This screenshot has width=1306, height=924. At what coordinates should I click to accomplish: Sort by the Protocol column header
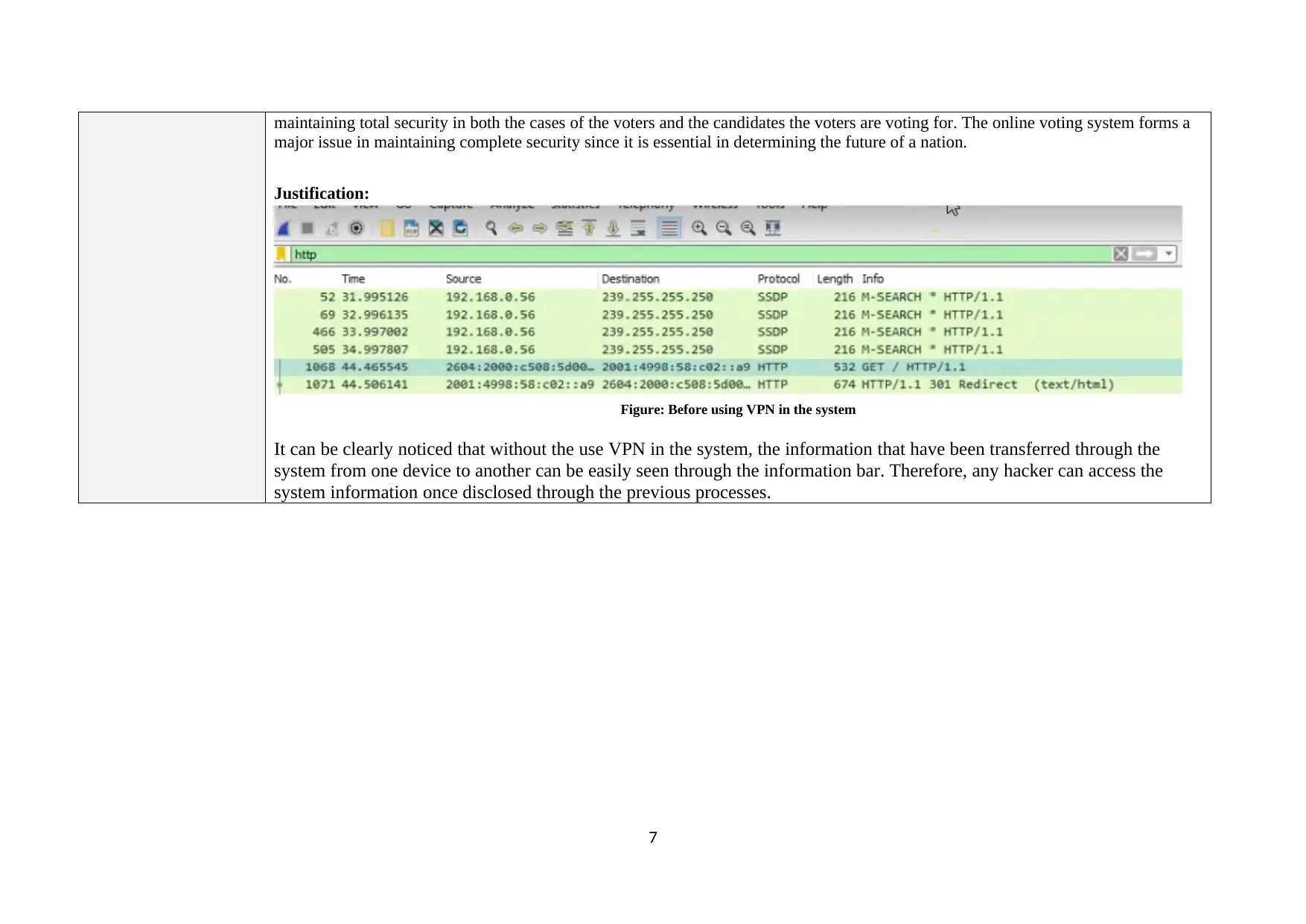coord(779,279)
